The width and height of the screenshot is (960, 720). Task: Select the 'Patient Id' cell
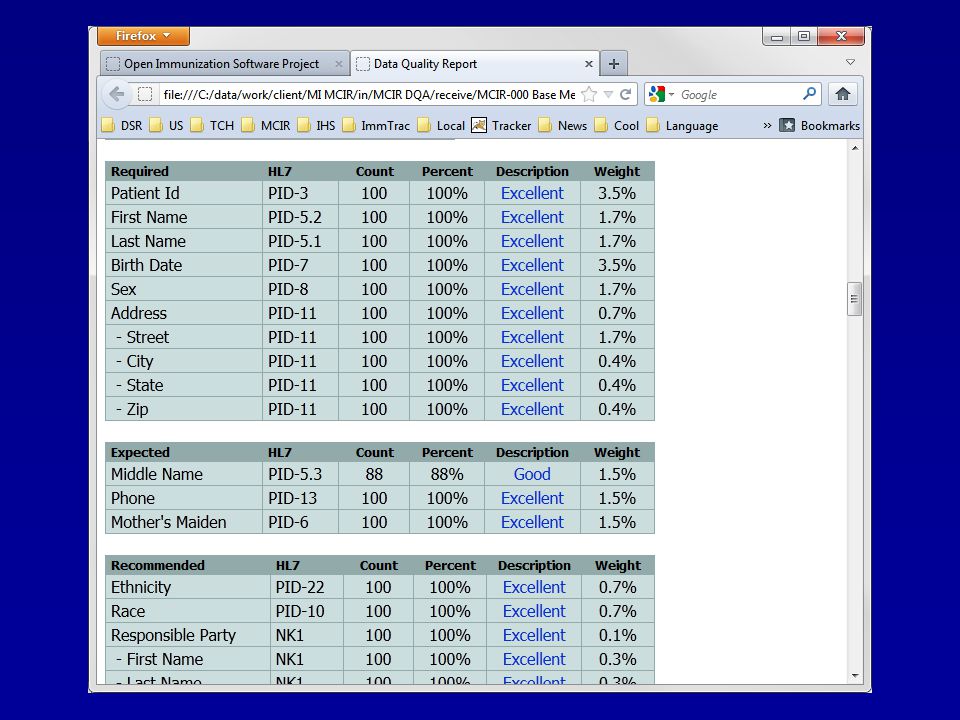click(x=184, y=193)
